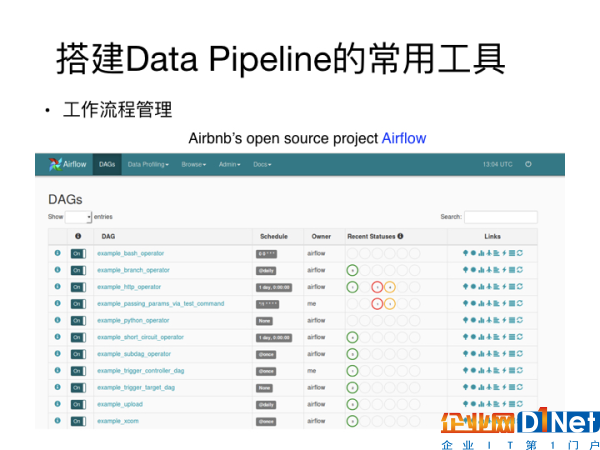
Task: Open Logs list for example_python_operator
Action: (512, 320)
